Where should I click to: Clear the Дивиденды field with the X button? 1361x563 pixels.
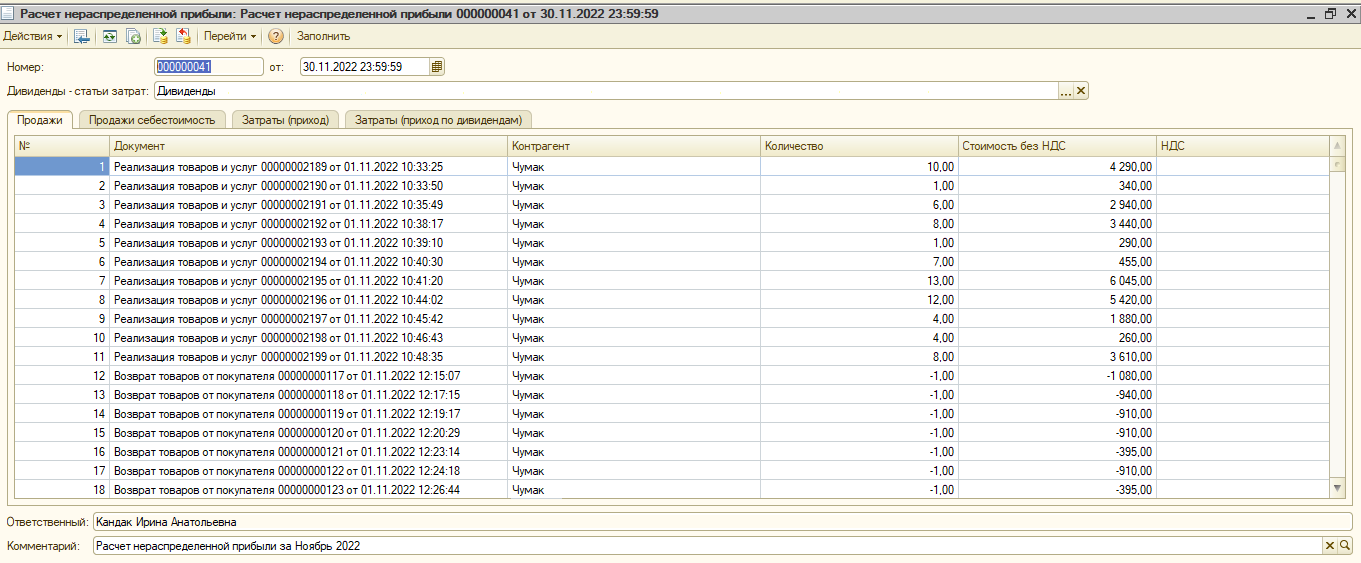[x=1081, y=91]
